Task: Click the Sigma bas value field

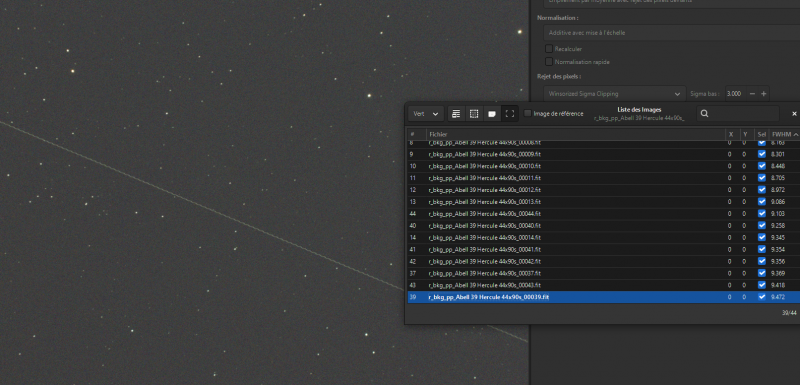Action: pyautogui.click(x=734, y=94)
